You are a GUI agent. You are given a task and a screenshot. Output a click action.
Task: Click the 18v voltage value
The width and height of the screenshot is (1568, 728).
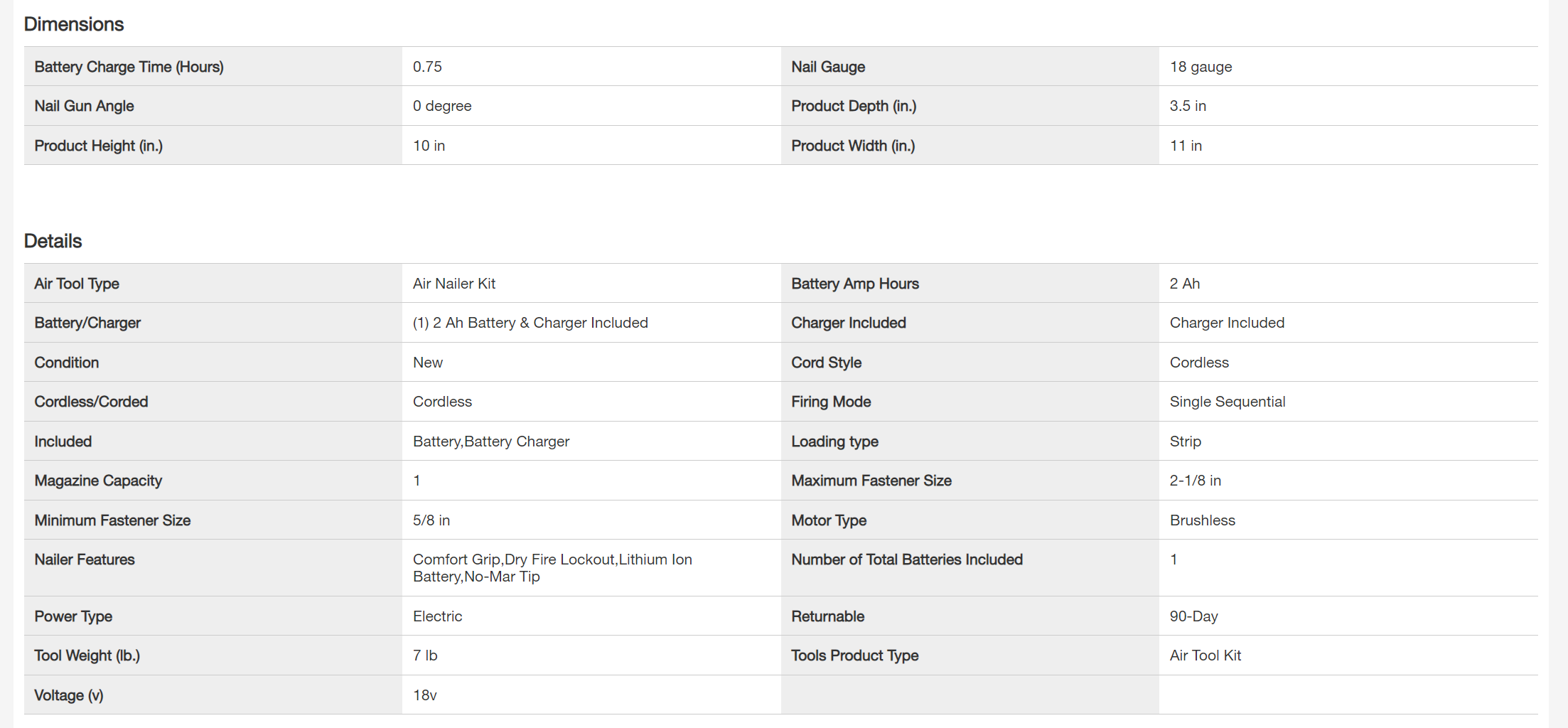click(424, 695)
